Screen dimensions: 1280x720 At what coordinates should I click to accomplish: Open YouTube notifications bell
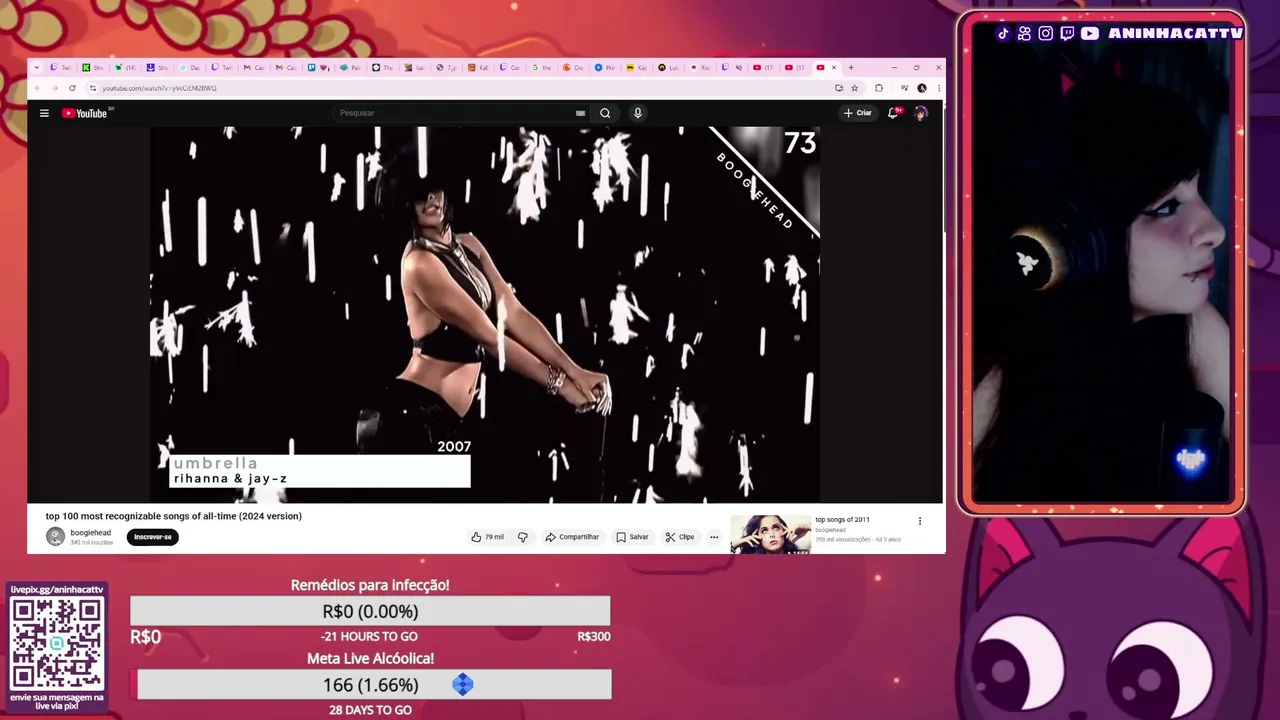tap(894, 113)
